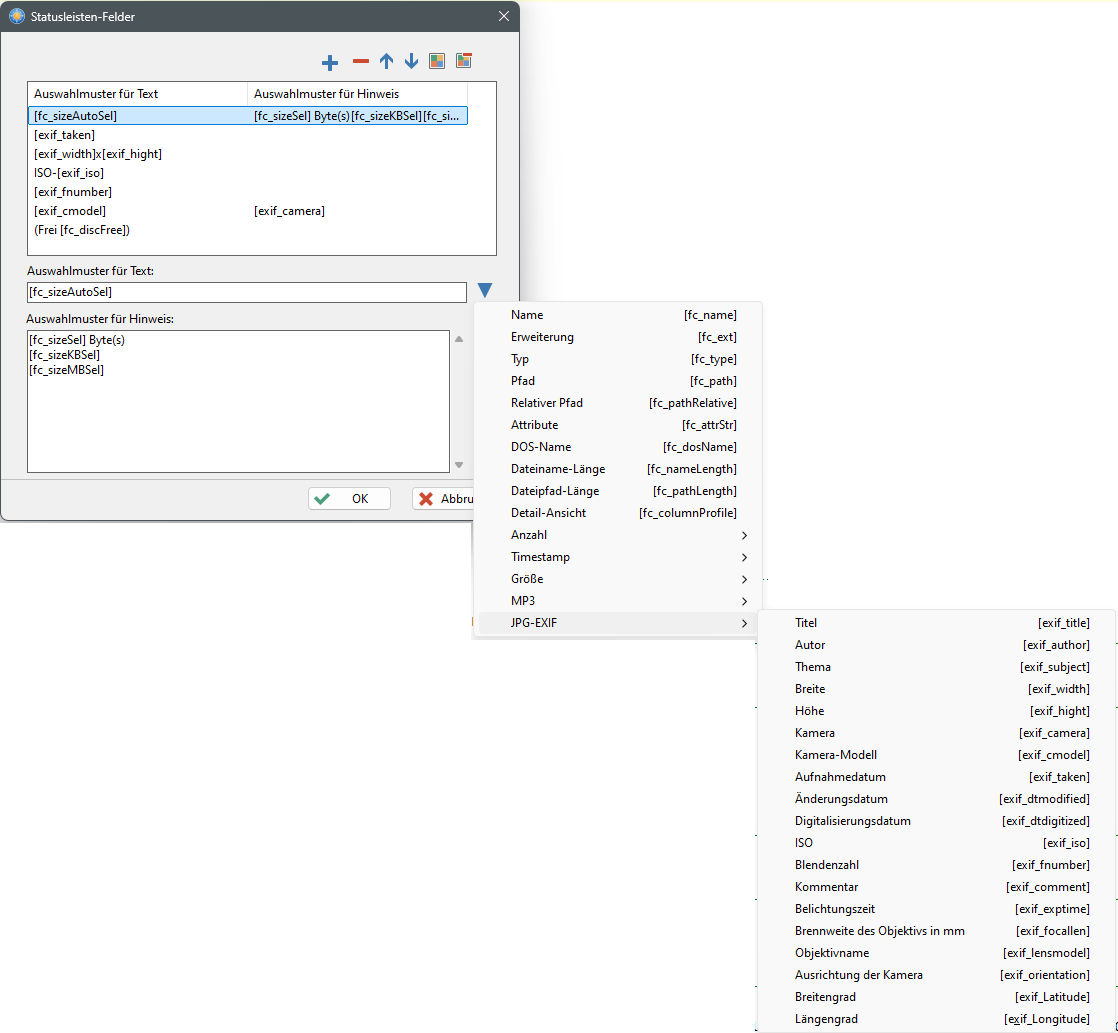Choose Aufnahmedatum placeholder entry

pos(940,777)
